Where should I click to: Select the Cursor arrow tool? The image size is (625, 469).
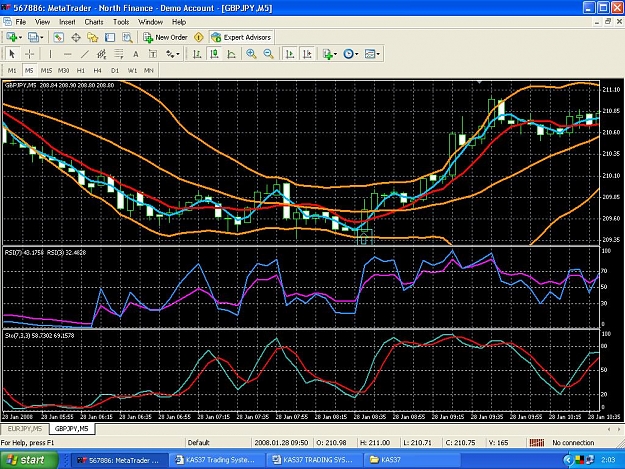click(x=12, y=54)
